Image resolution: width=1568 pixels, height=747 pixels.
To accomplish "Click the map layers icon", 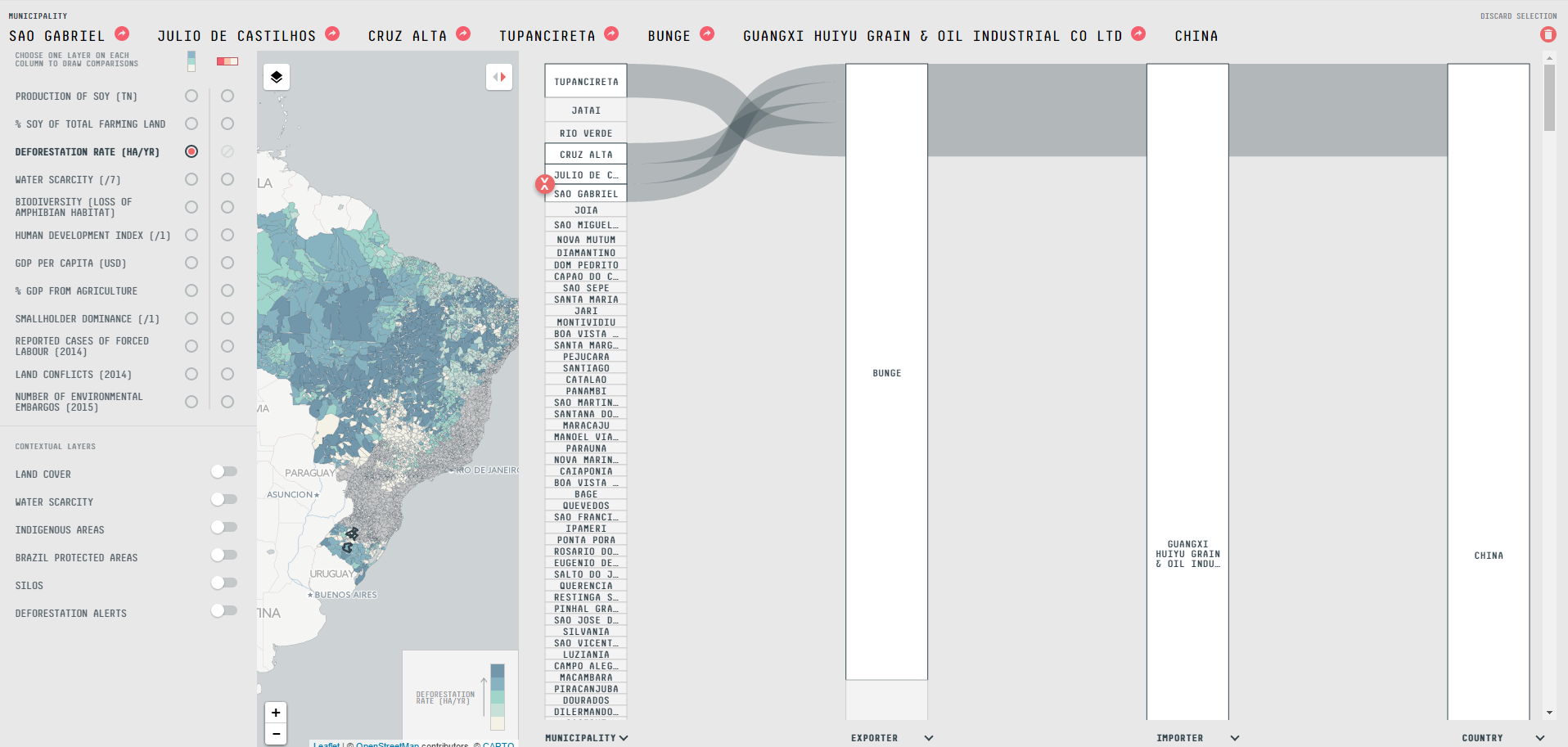I will click(x=277, y=77).
